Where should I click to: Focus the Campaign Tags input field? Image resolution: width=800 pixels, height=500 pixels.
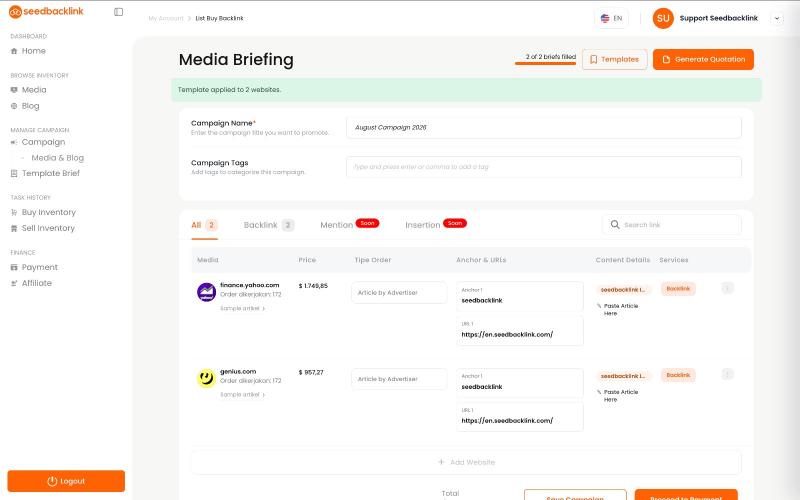pos(544,167)
